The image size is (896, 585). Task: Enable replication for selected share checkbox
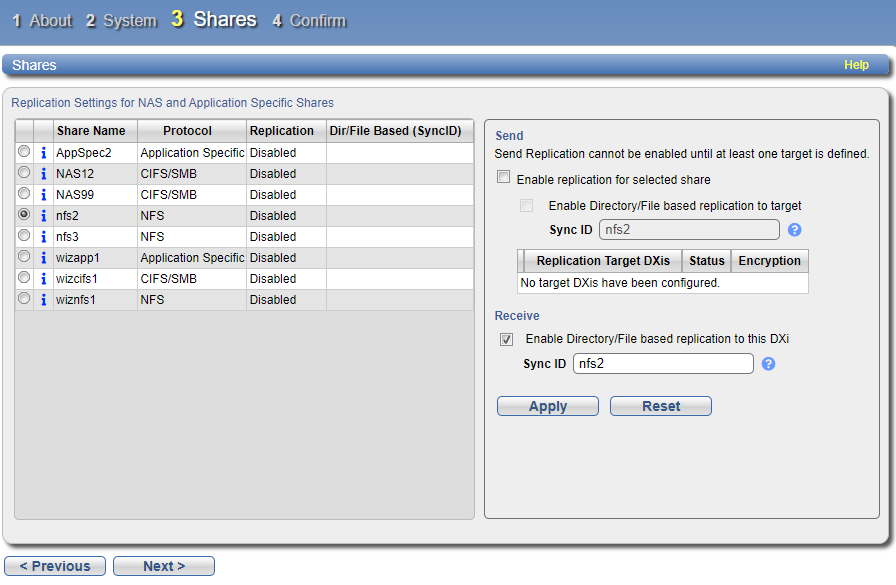coord(504,179)
